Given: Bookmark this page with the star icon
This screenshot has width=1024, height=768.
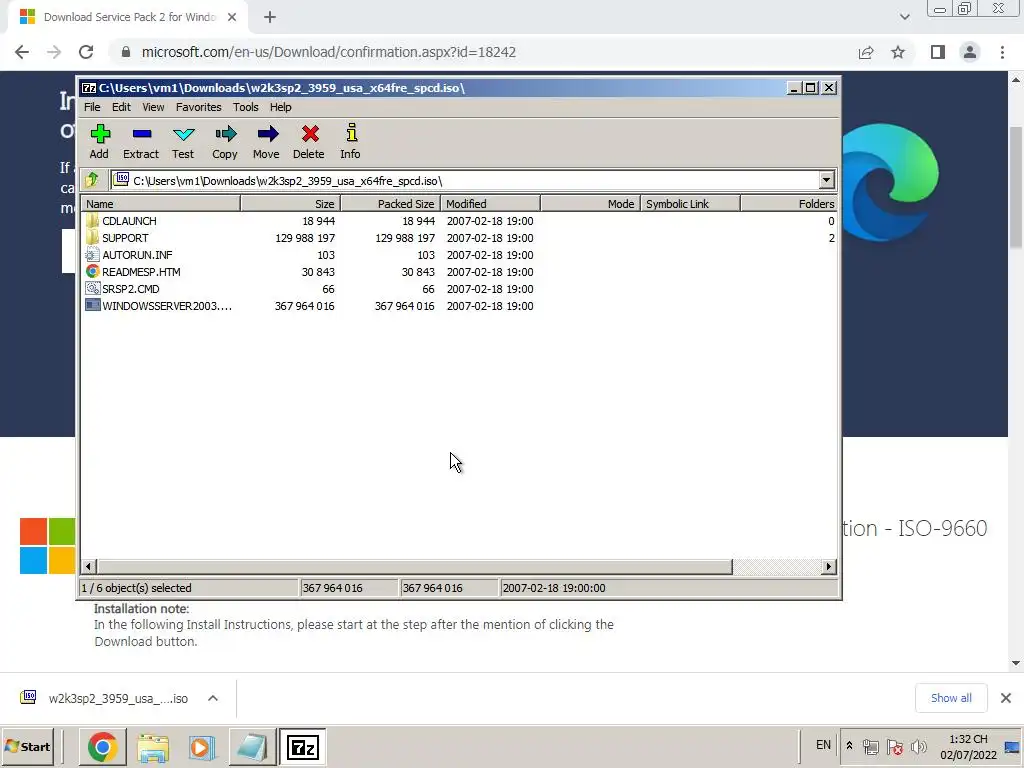Looking at the screenshot, I should (898, 52).
